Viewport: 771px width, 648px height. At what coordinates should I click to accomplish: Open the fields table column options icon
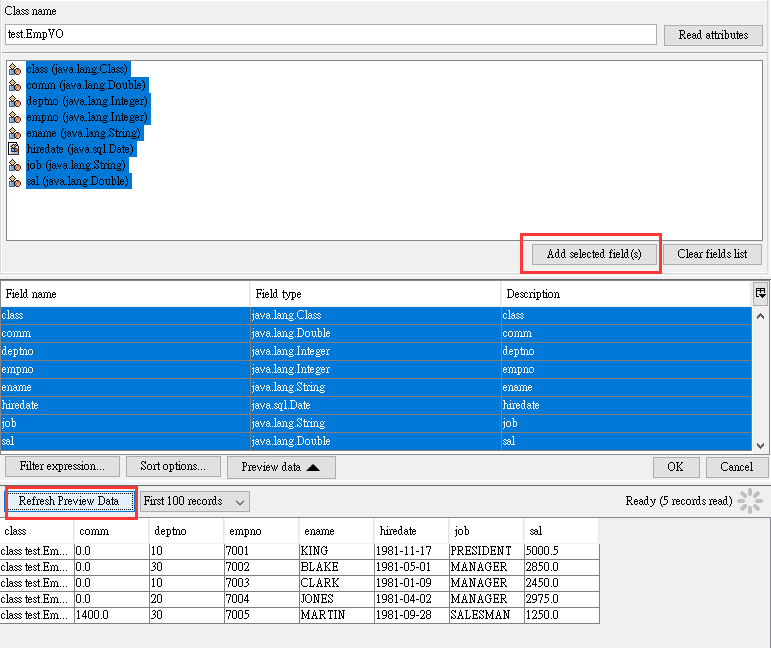(x=761, y=293)
